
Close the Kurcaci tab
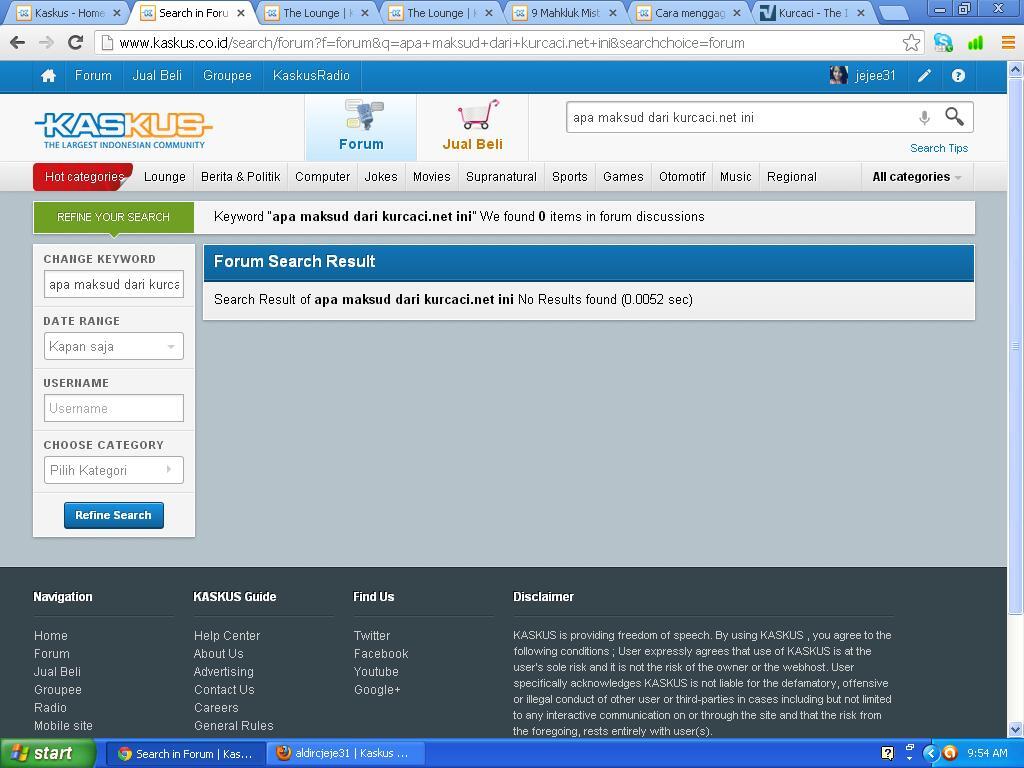coord(861,13)
